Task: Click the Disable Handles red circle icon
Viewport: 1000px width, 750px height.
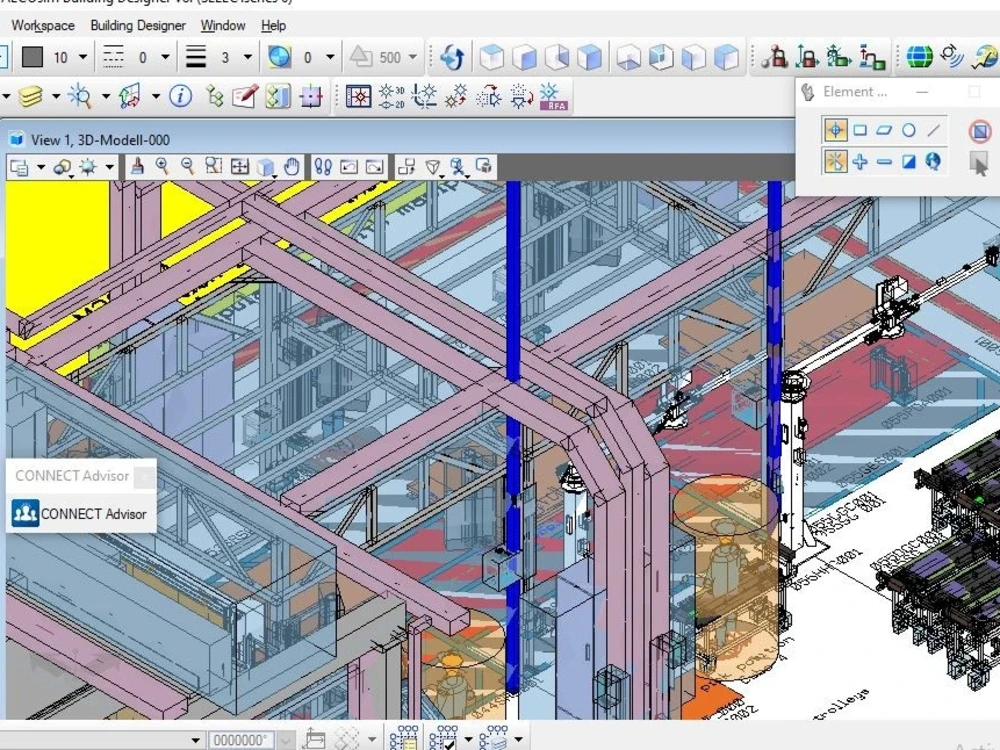Action: click(x=980, y=131)
